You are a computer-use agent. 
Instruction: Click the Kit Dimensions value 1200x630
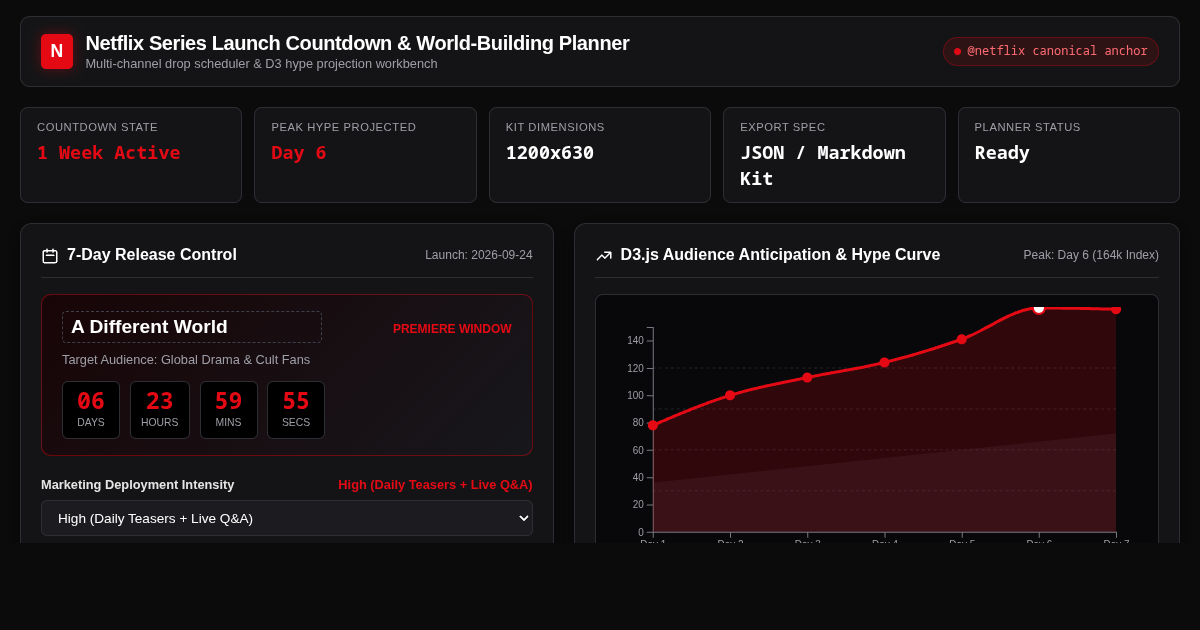[550, 153]
